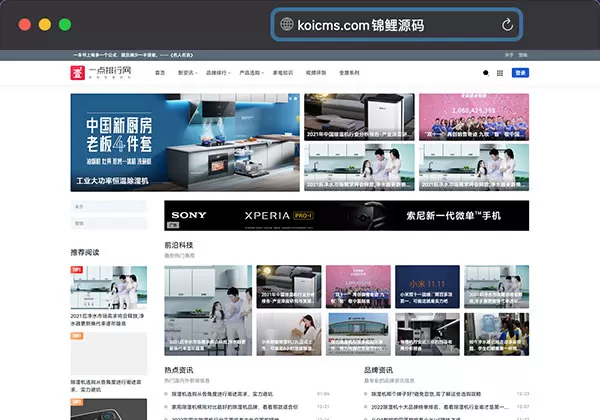600x420 pixels.
Task: Click the yellow macOS minimize button
Action: pyautogui.click(x=45, y=24)
